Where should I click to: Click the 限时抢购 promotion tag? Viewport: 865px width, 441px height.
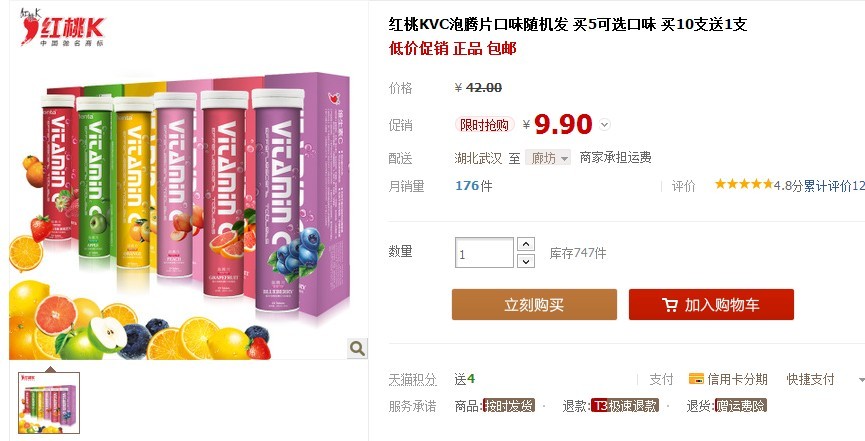click(x=484, y=125)
